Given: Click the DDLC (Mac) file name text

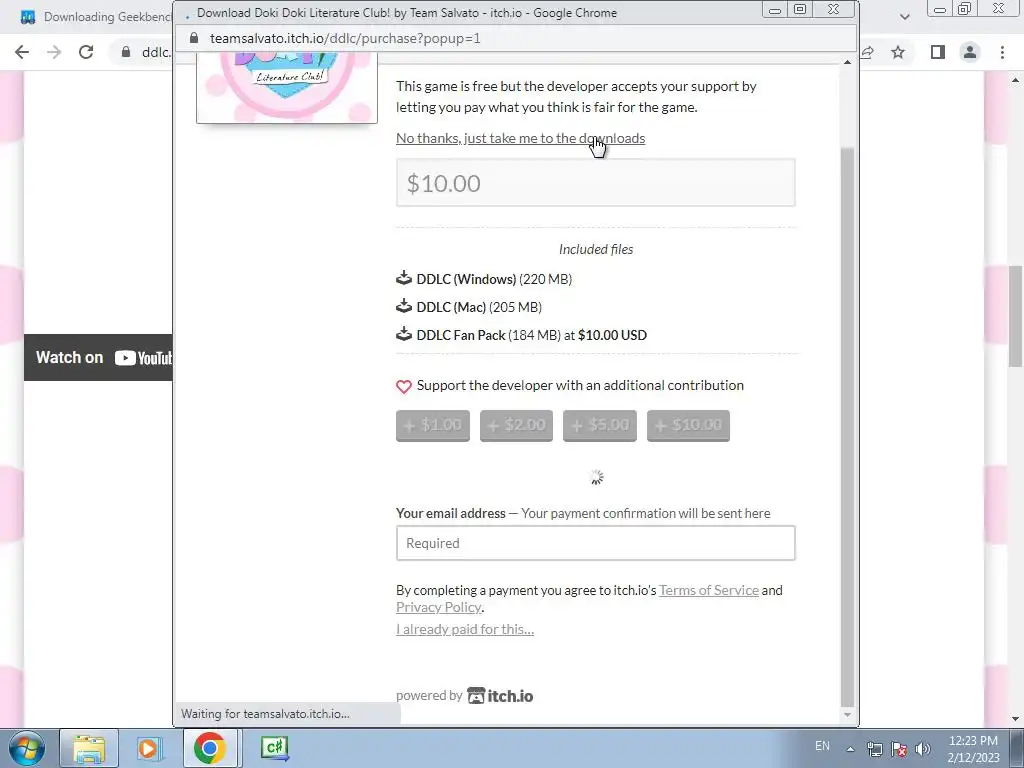Looking at the screenshot, I should (451, 307).
